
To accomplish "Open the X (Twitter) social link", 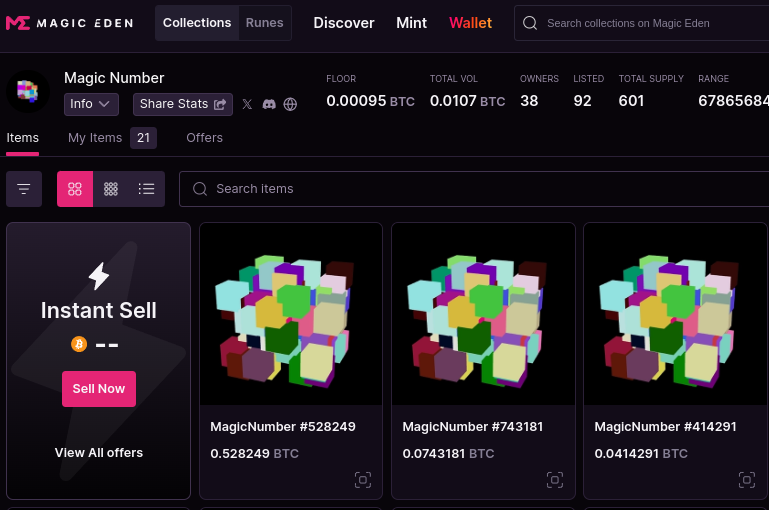I will (247, 104).
